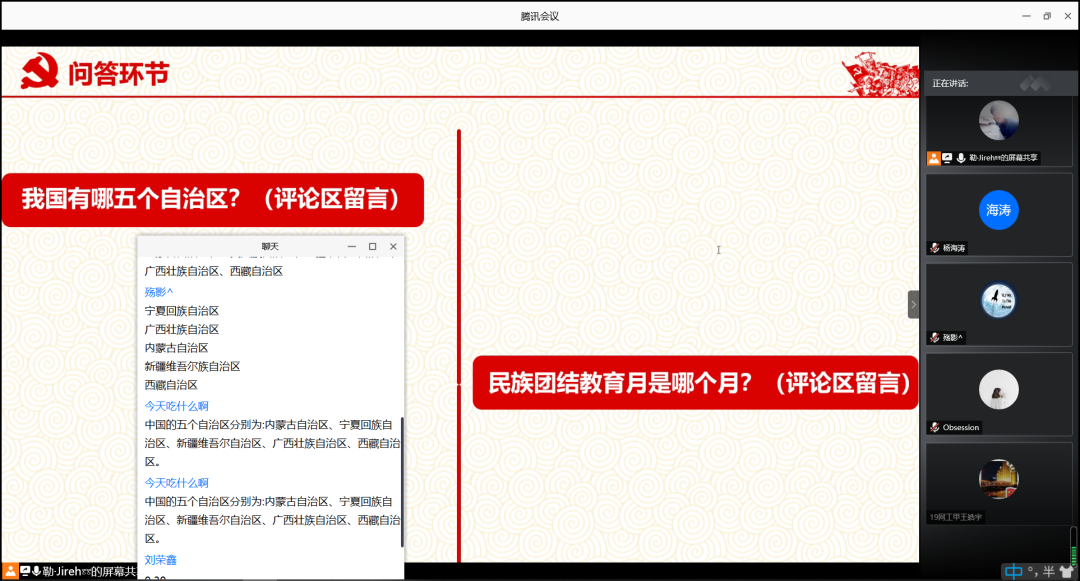The image size is (1080, 581).
Task: Click the orange host icon at bottom-left corner
Action: [x=11, y=571]
